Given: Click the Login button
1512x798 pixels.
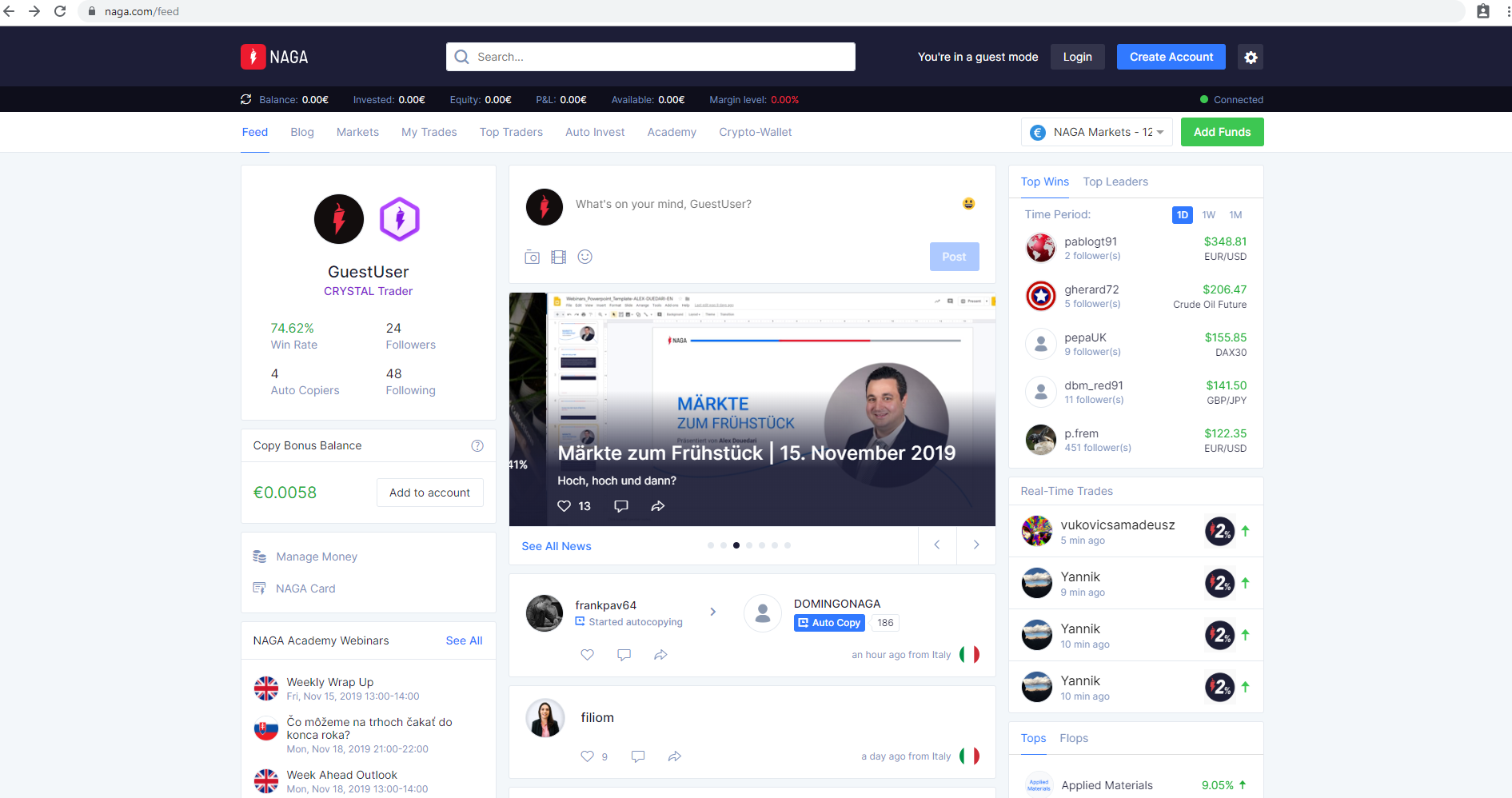Looking at the screenshot, I should tap(1077, 57).
